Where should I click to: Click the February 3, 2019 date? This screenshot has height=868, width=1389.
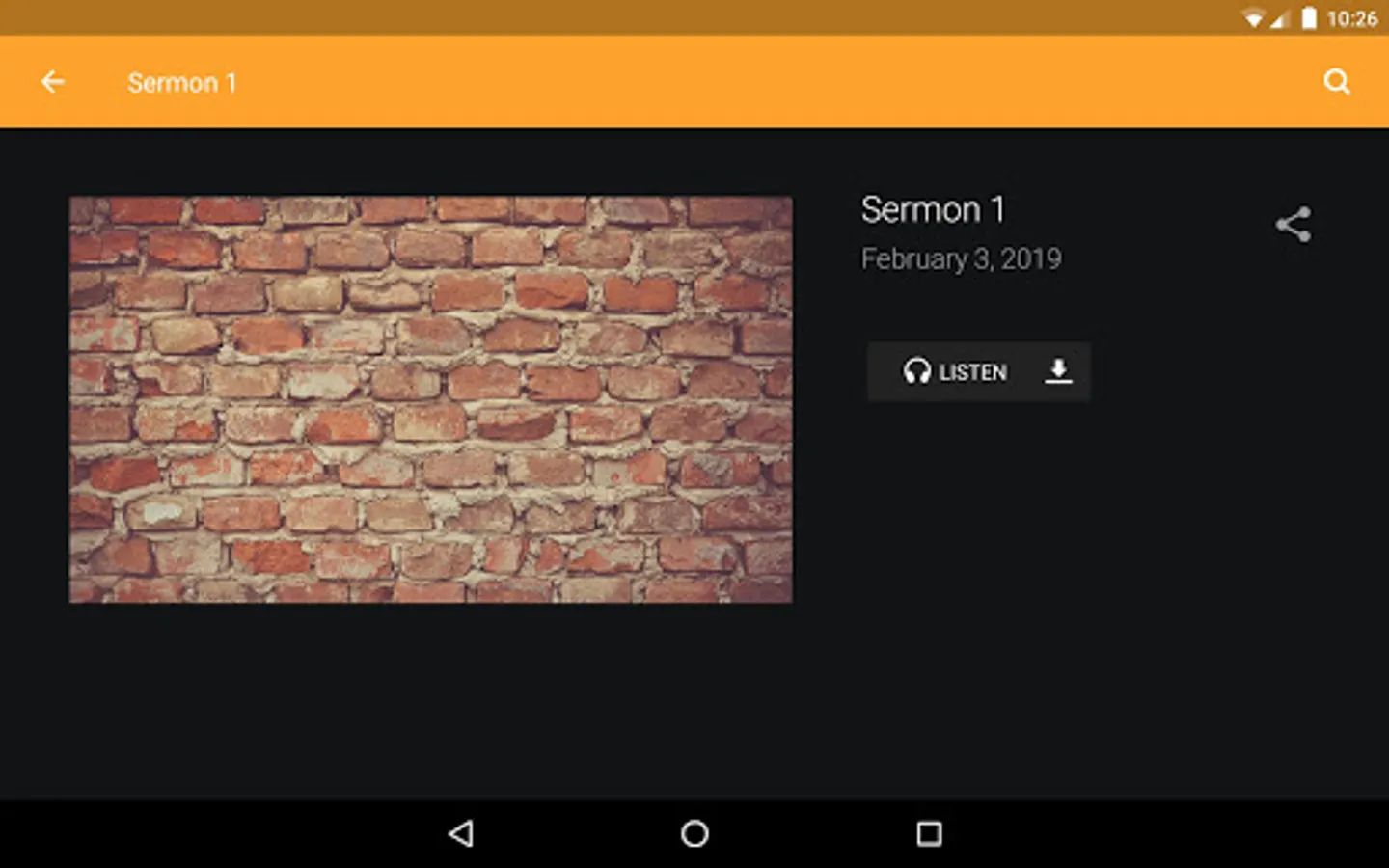tap(961, 258)
